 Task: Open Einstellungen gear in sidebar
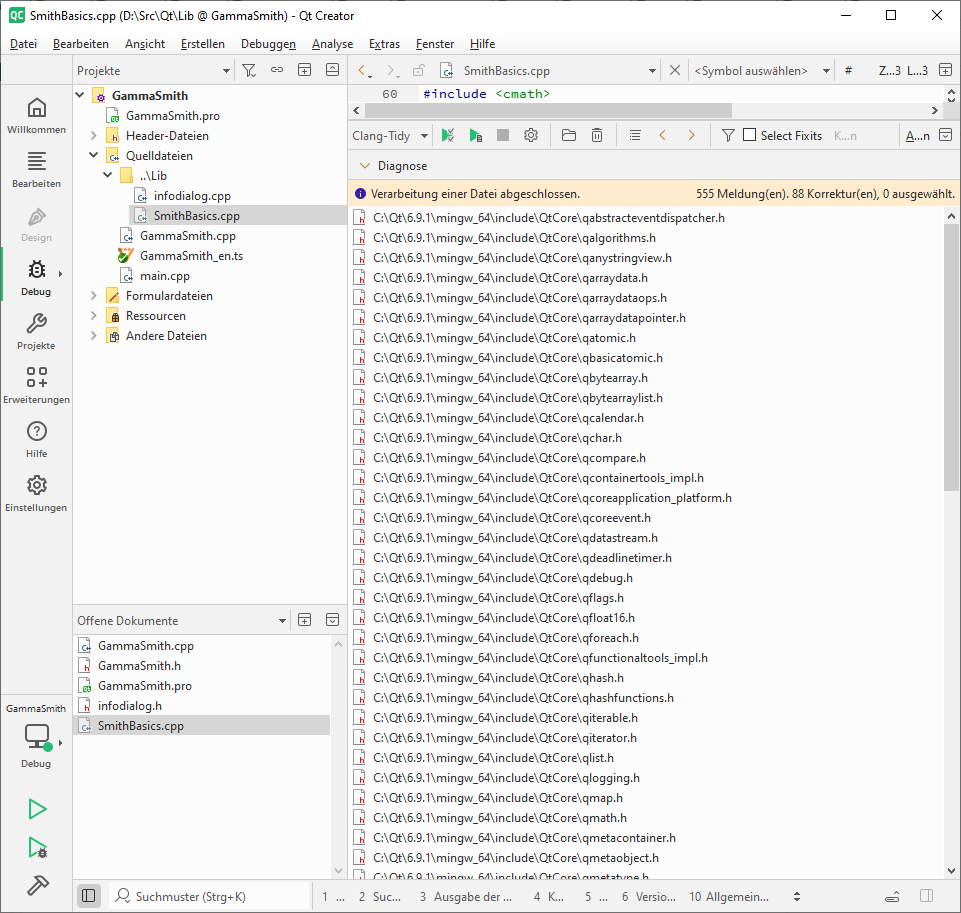coord(36,493)
